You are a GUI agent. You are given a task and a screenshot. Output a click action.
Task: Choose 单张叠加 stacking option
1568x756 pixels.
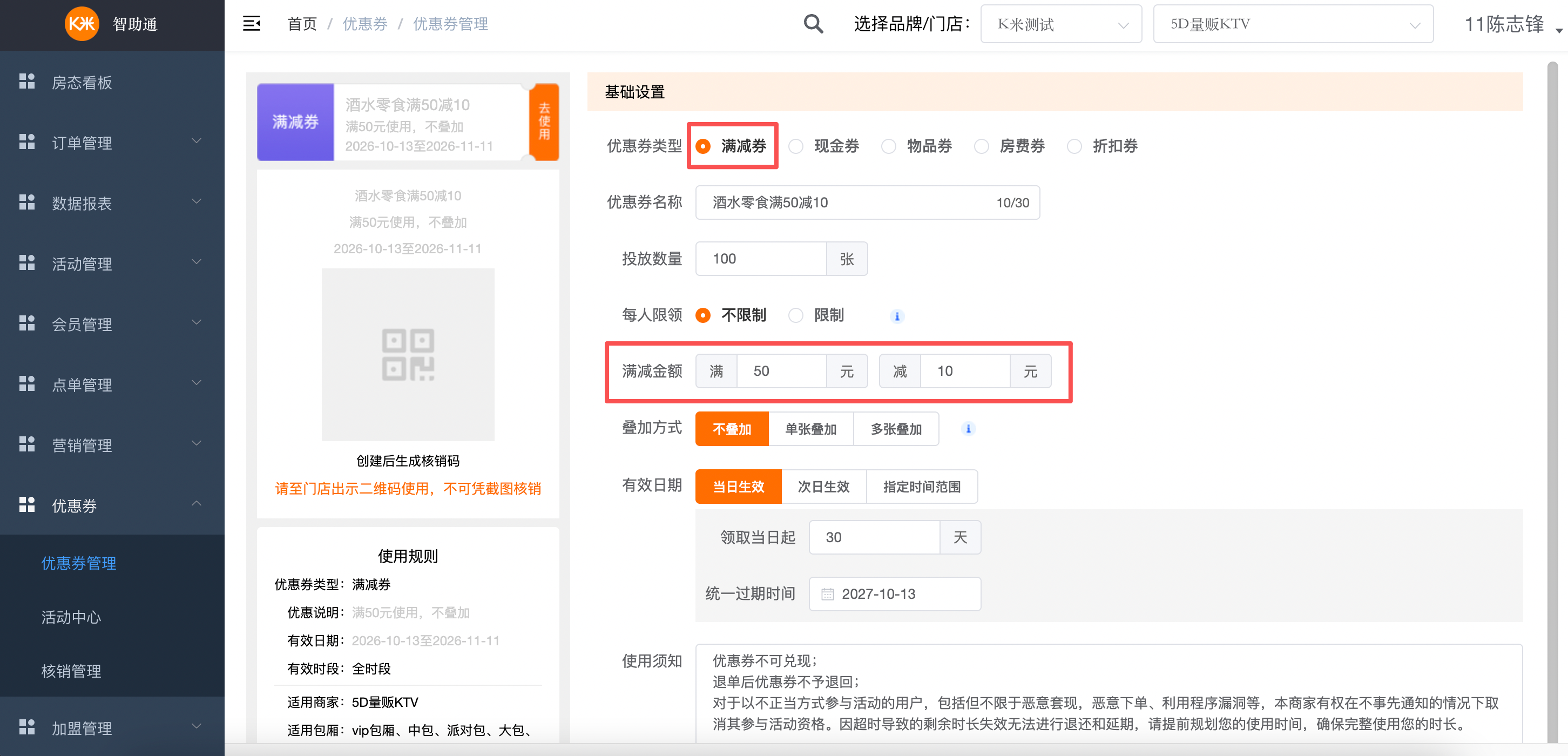coord(811,429)
